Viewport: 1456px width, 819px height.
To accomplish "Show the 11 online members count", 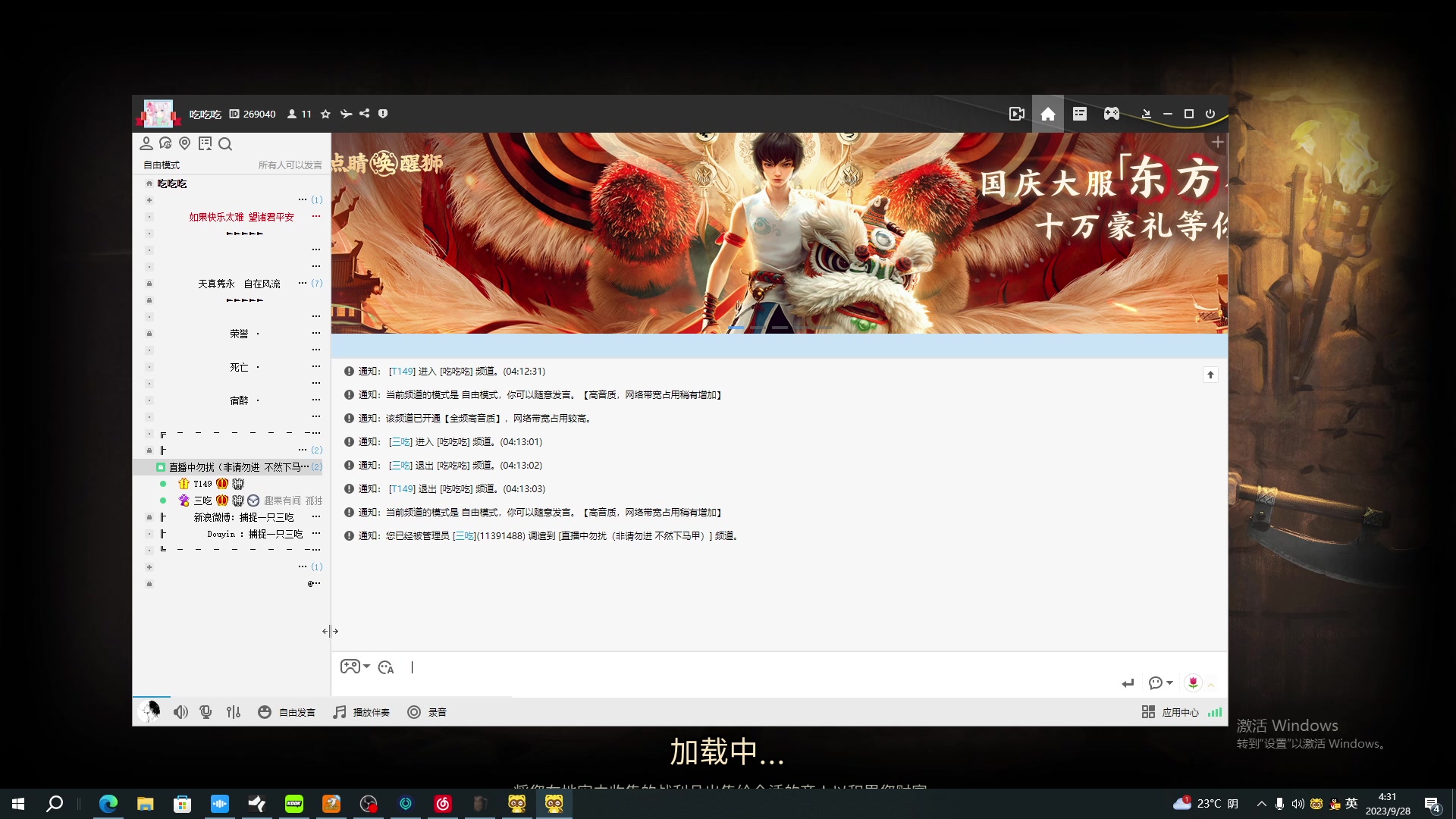I will tap(300, 114).
